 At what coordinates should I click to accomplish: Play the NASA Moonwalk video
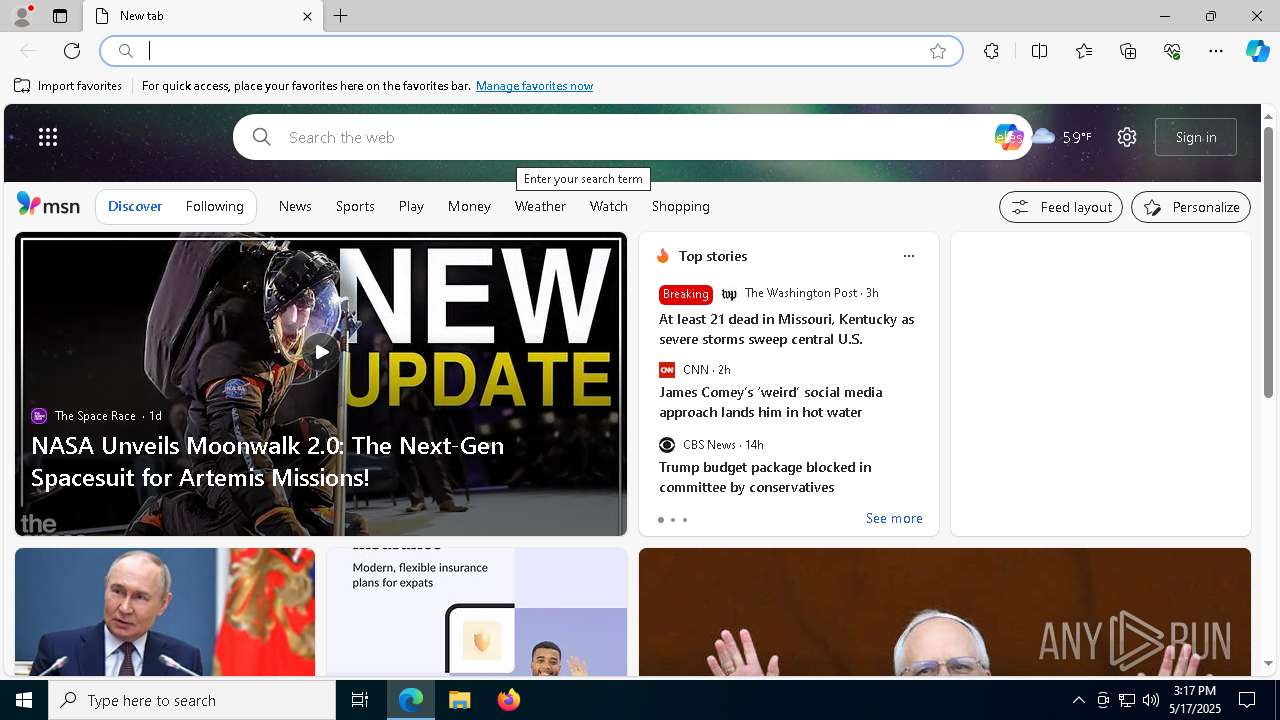click(x=320, y=351)
